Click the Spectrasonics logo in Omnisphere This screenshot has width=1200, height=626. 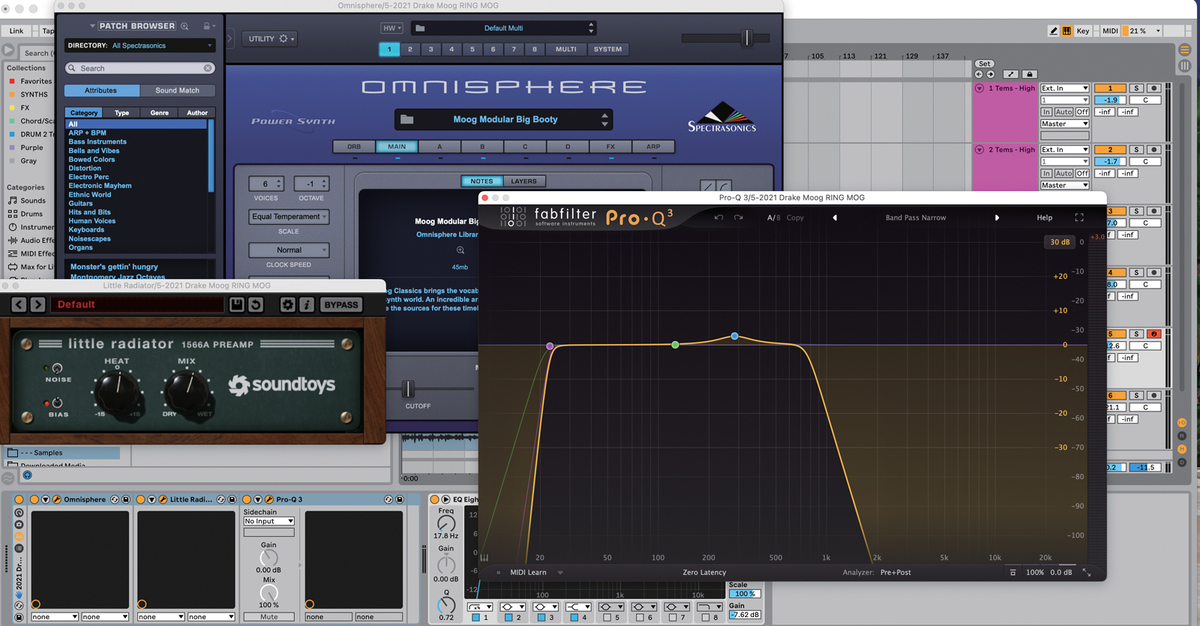[722, 117]
